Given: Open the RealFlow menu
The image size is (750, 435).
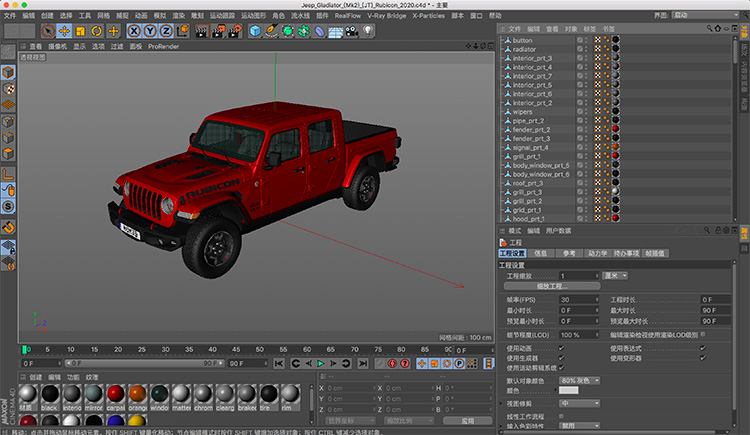Looking at the screenshot, I should pos(348,16).
